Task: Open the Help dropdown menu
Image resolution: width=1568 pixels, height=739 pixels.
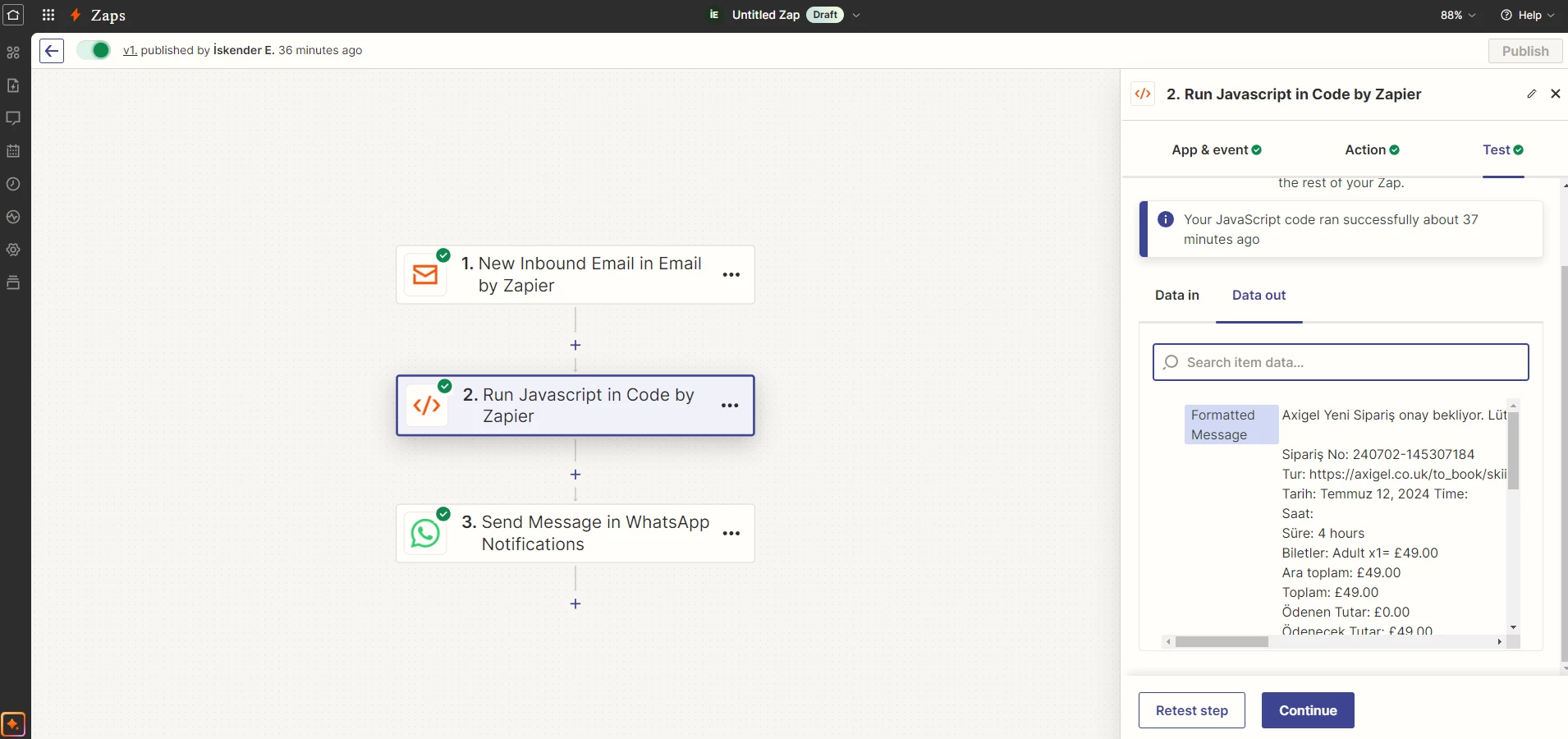Action: point(1528,15)
